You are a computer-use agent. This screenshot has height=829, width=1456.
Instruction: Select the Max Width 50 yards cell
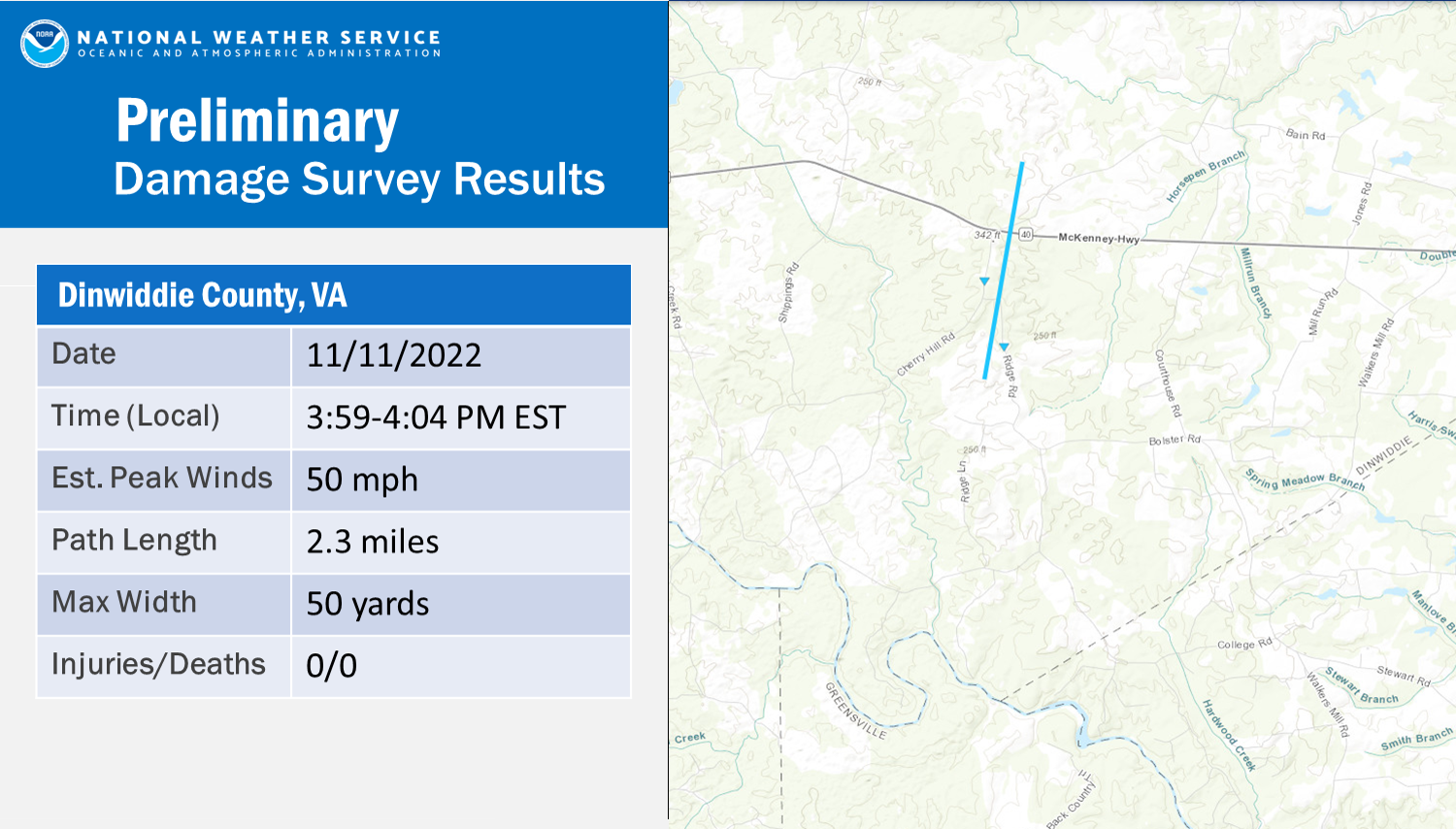(461, 605)
